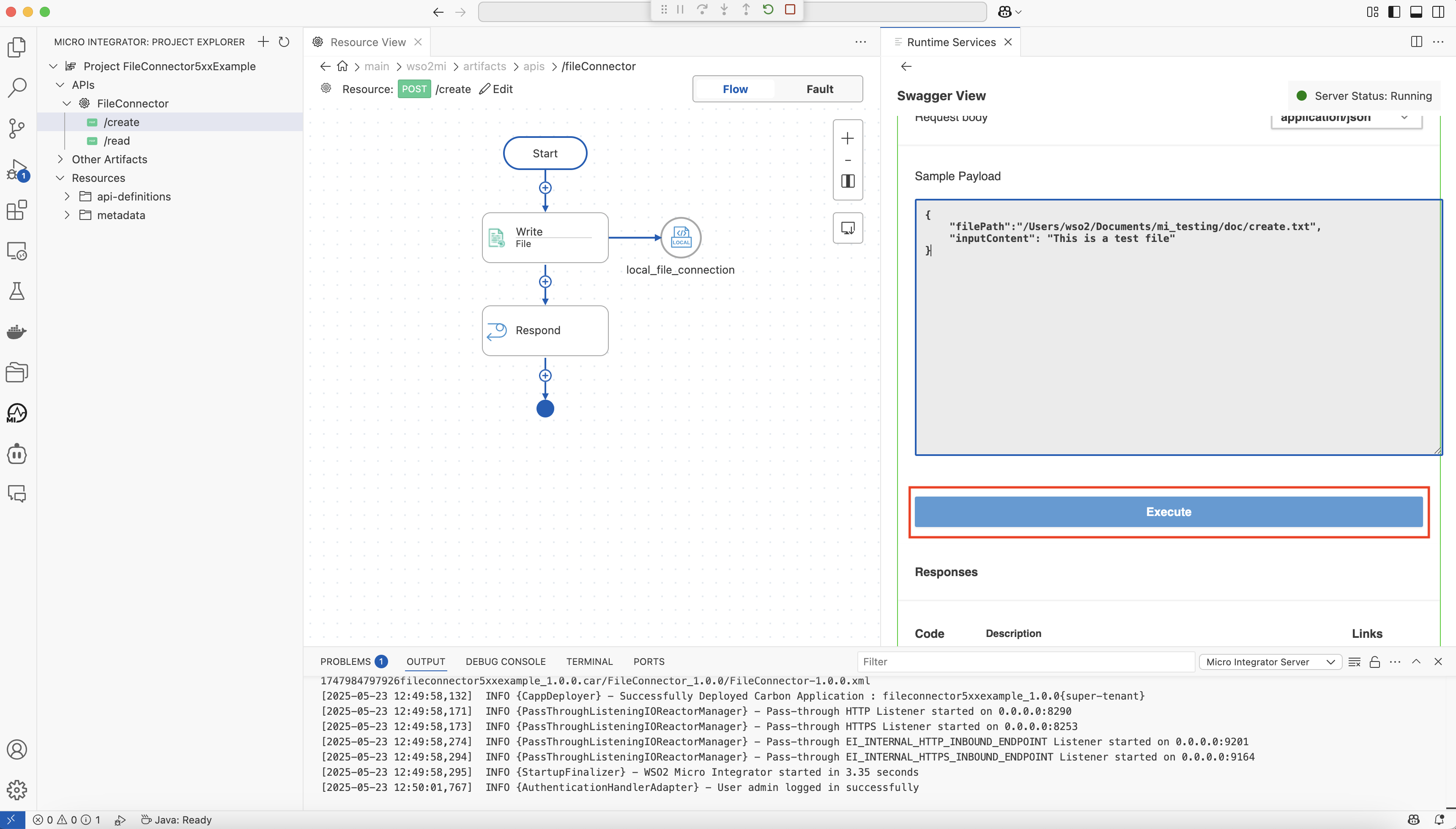Screen dimensions: 1456x829
Task: Stop the running debug session
Action: point(790,9)
